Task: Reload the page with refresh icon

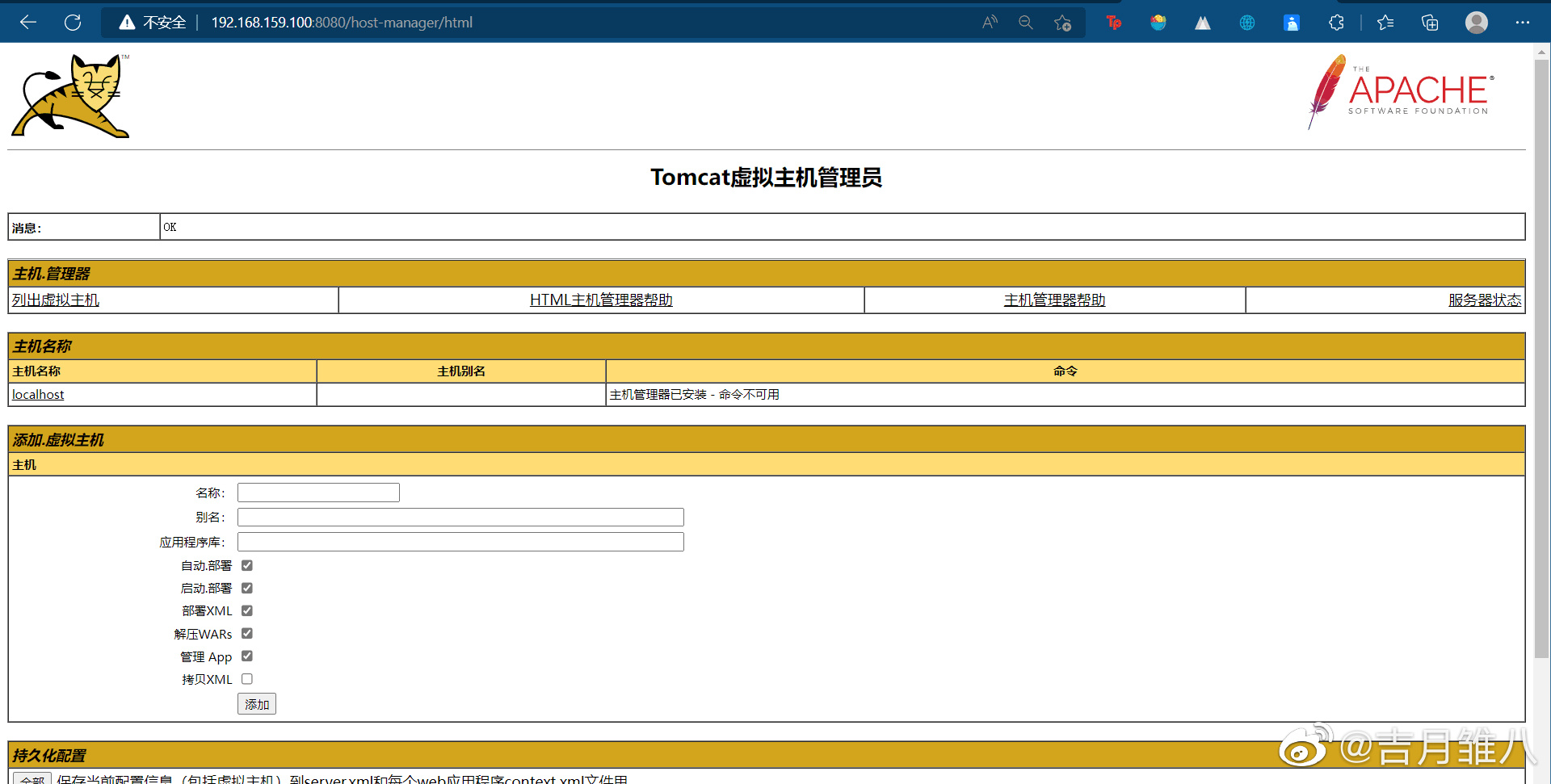Action: tap(73, 23)
